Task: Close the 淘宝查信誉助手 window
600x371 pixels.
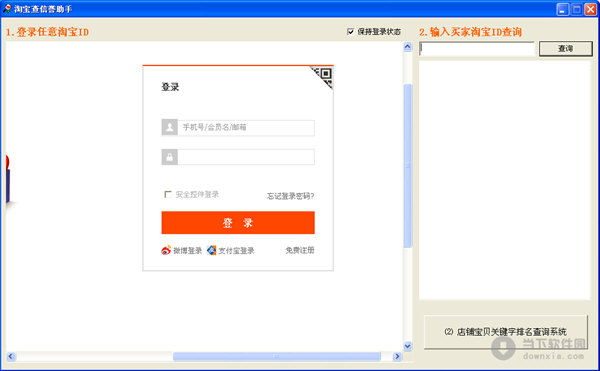Action: [x=590, y=9]
